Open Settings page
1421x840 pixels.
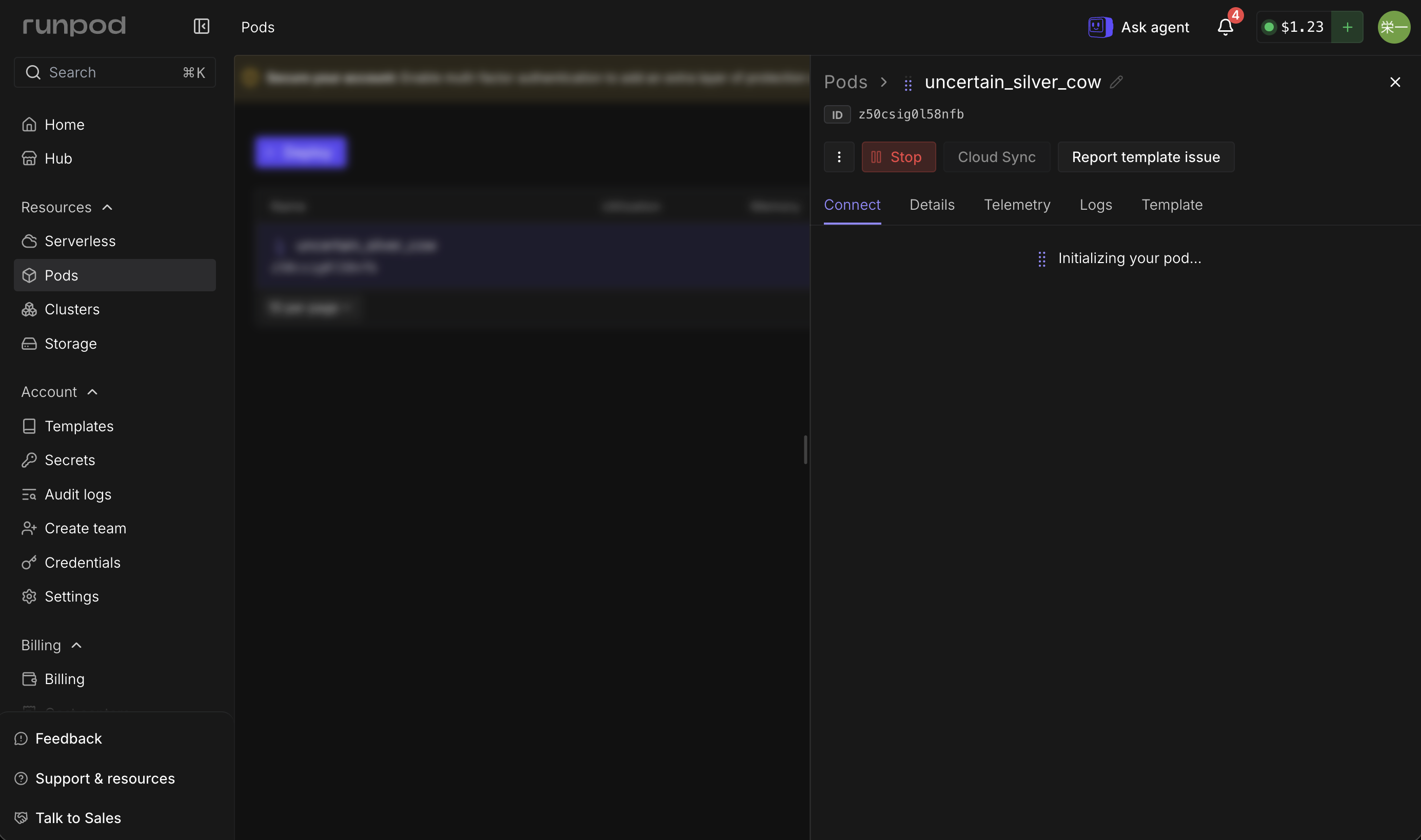point(115,596)
